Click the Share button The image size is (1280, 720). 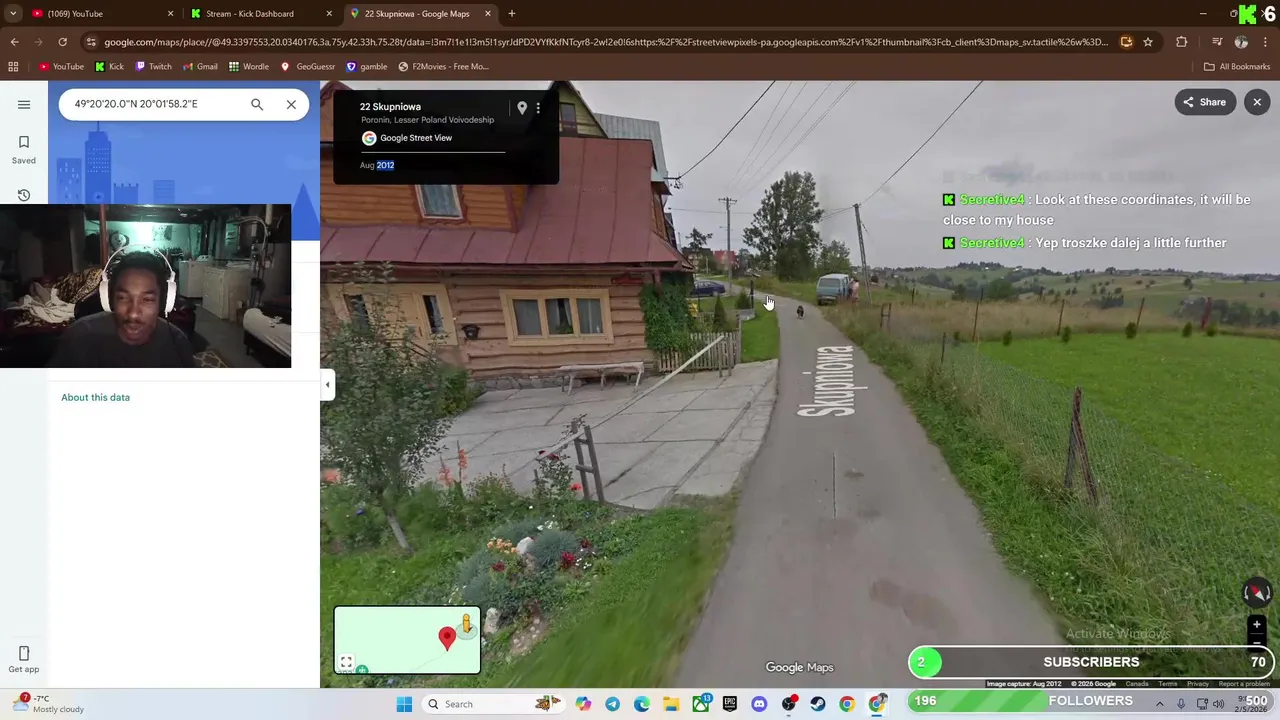point(1205,102)
